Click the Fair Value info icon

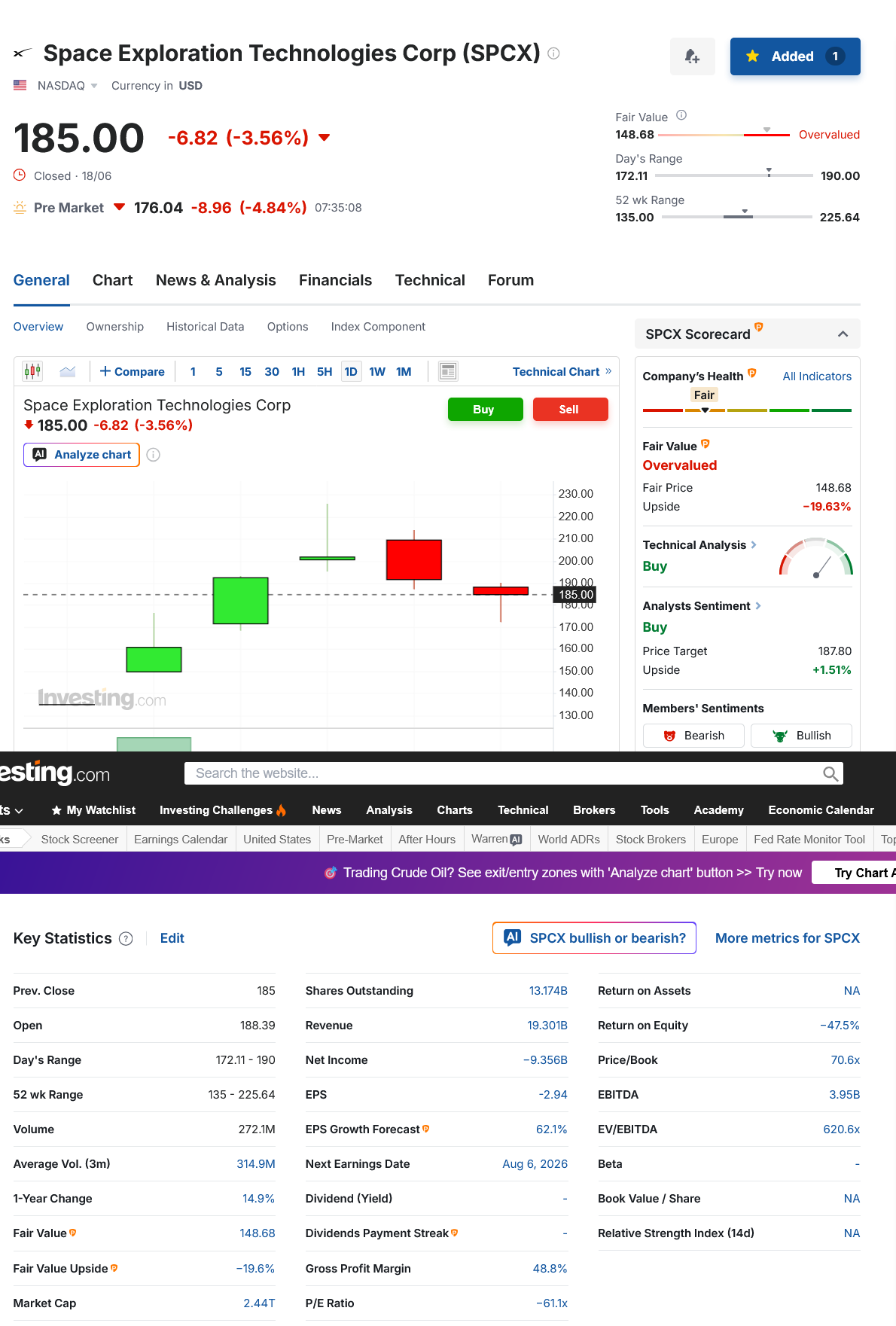coord(681,115)
